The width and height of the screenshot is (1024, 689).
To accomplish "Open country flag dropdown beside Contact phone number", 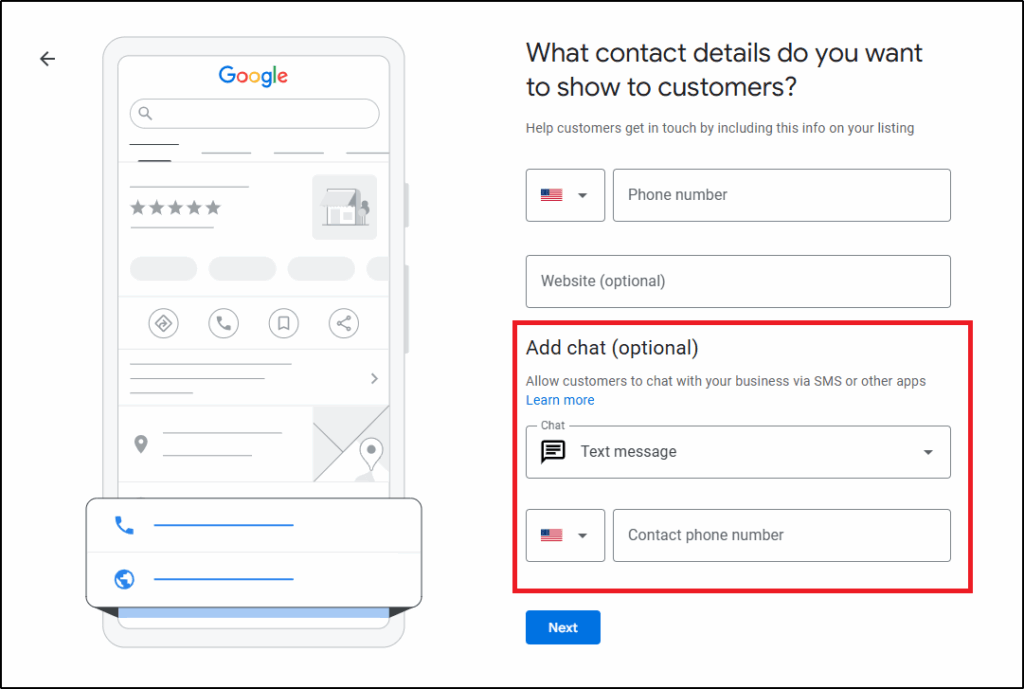I will 565,535.
